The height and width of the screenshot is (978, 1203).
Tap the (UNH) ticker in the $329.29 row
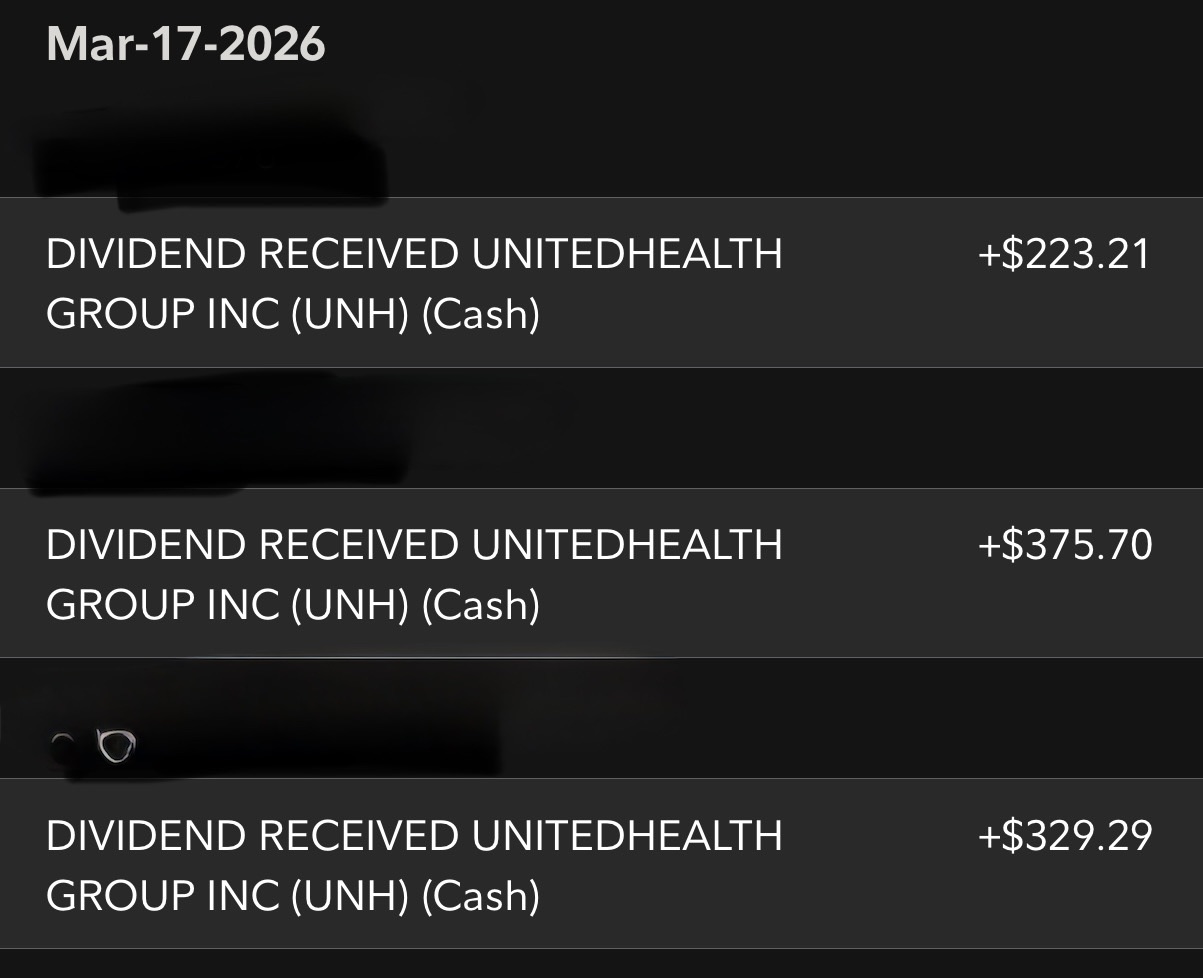[350, 896]
